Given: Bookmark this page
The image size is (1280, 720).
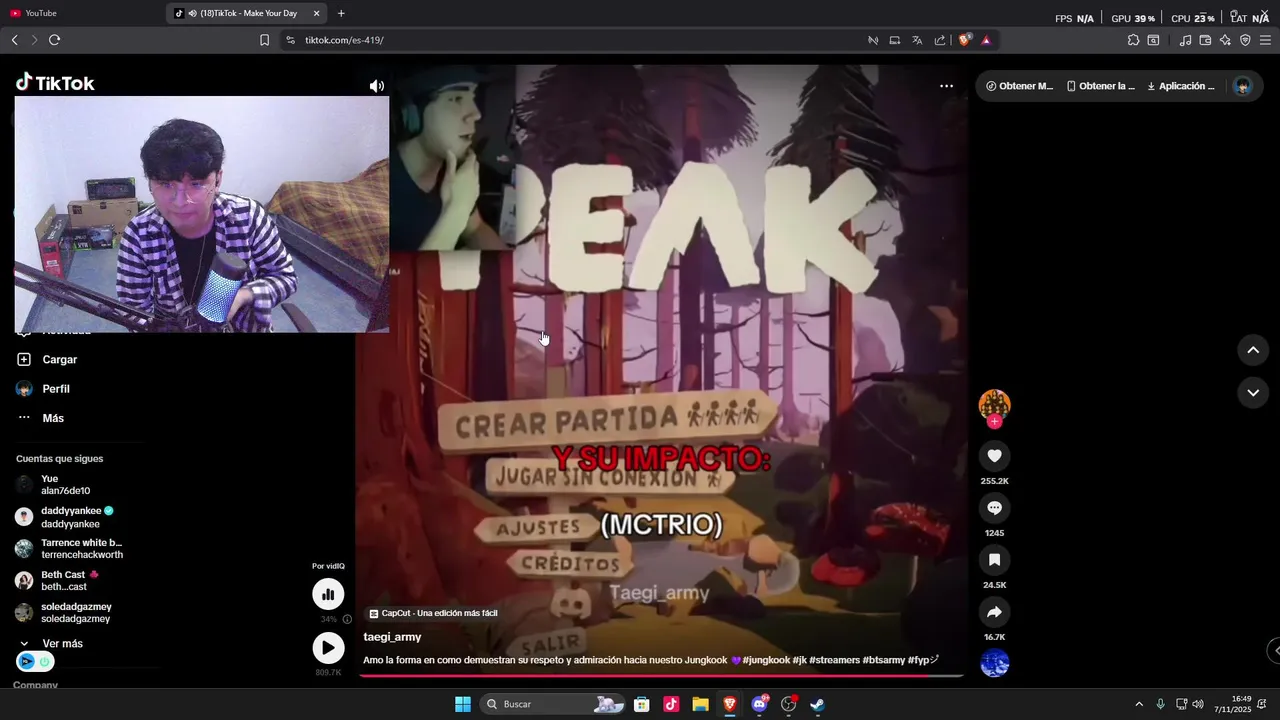Looking at the screenshot, I should 264,40.
